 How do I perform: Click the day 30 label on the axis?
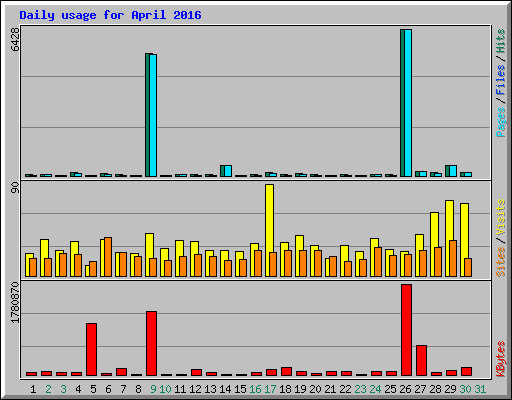pos(465,389)
